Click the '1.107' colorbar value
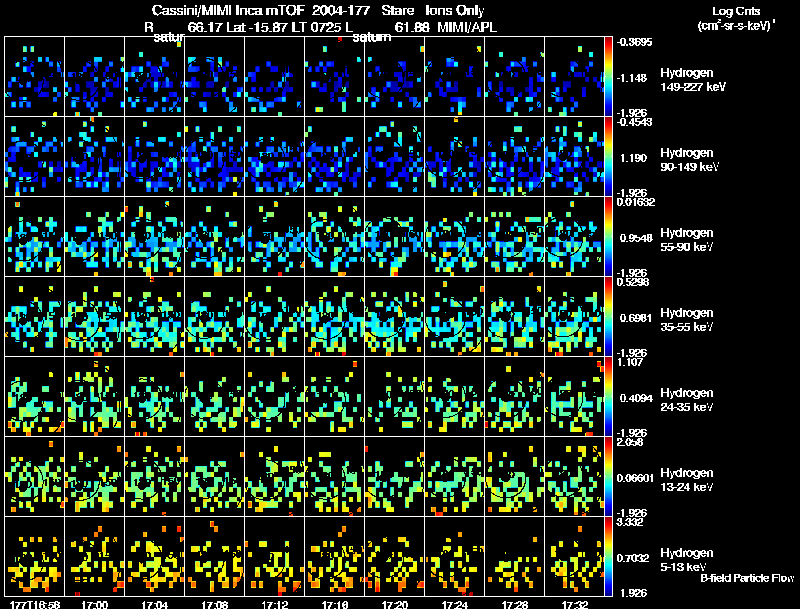The image size is (800, 609). (630, 362)
